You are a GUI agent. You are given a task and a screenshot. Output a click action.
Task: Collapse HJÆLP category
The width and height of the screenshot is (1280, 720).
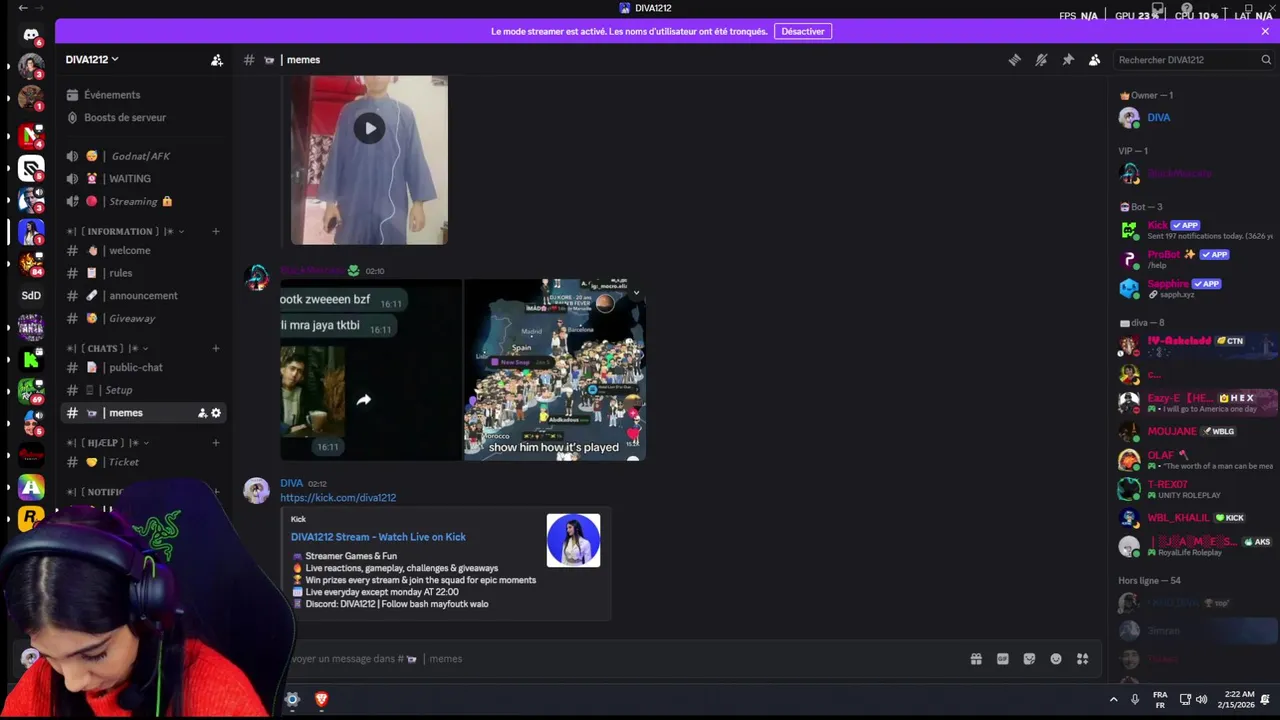[108, 443]
